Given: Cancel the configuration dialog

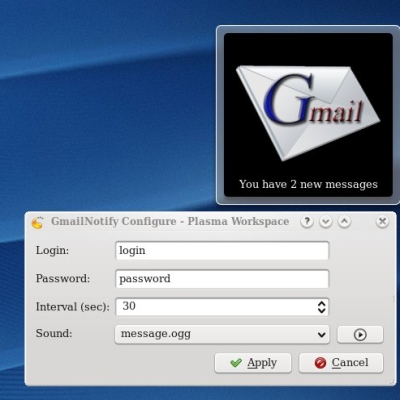Looking at the screenshot, I should pyautogui.click(x=341, y=363).
